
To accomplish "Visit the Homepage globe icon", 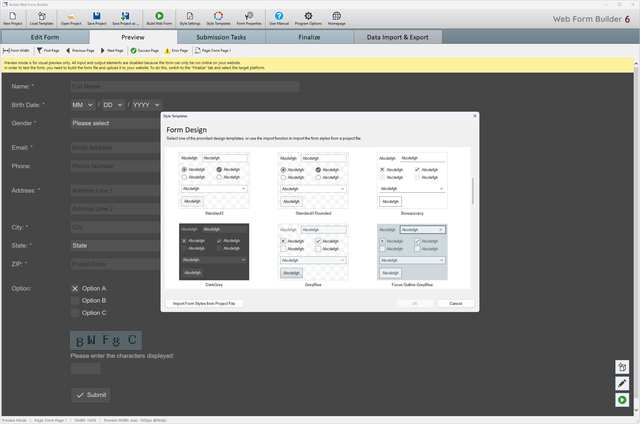I will tap(336, 18).
